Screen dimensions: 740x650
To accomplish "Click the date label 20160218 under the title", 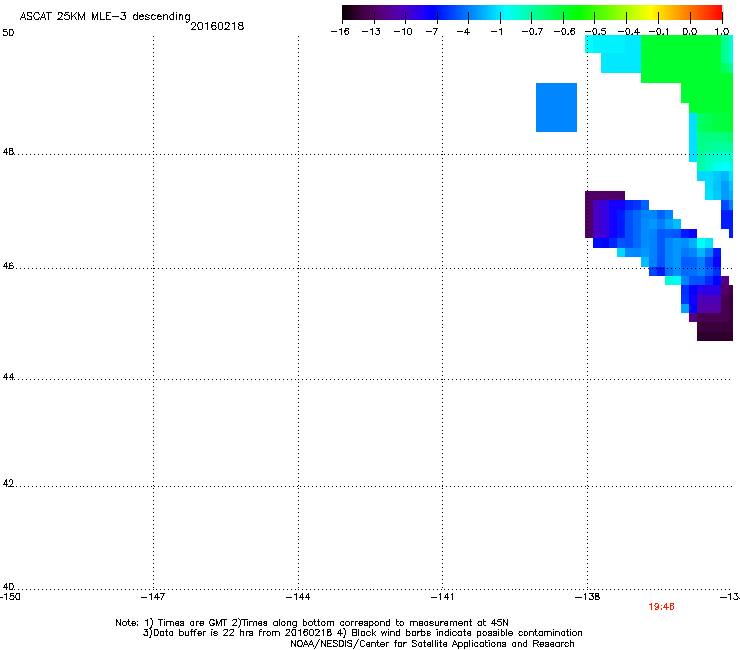I will pos(217,26).
